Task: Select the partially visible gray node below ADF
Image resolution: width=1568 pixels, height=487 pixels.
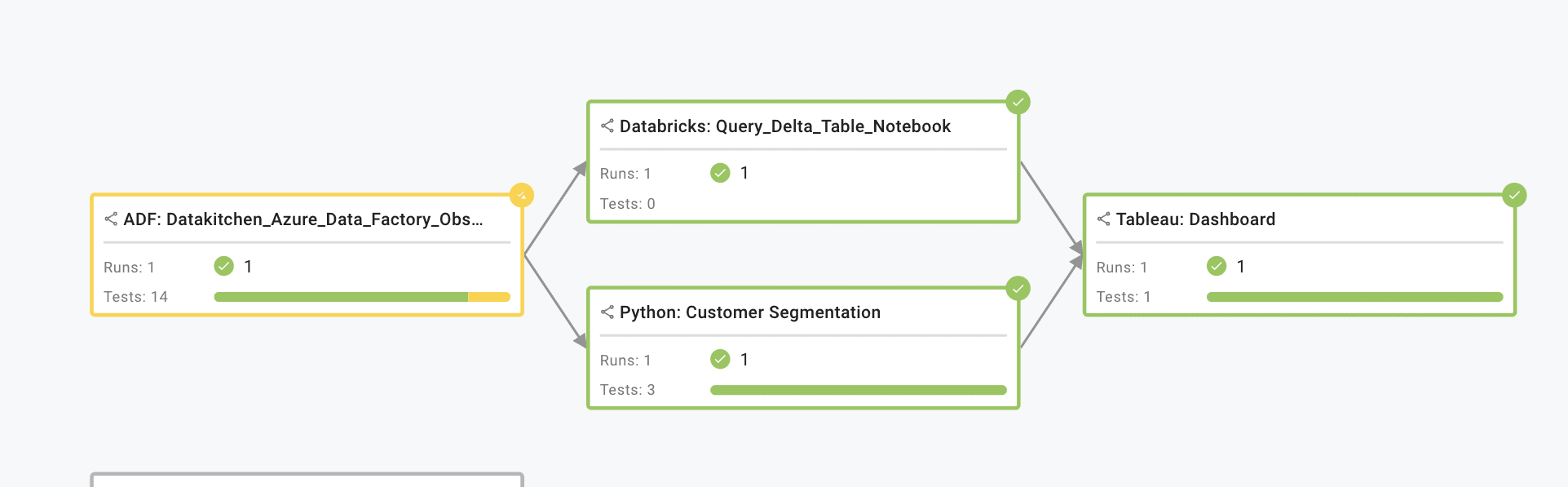Action: point(307,480)
